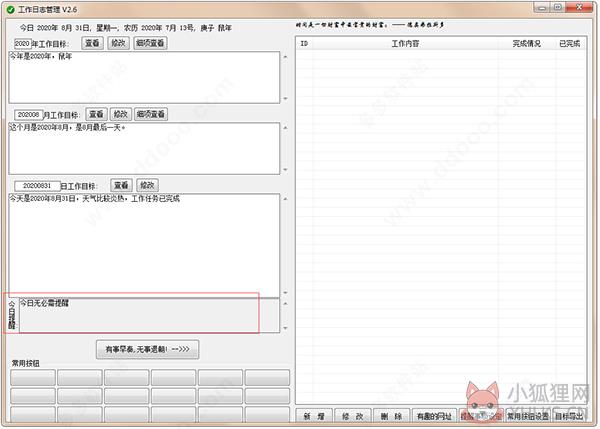Click the year input field showing 2020
600x429 pixels.
[x=22, y=44]
